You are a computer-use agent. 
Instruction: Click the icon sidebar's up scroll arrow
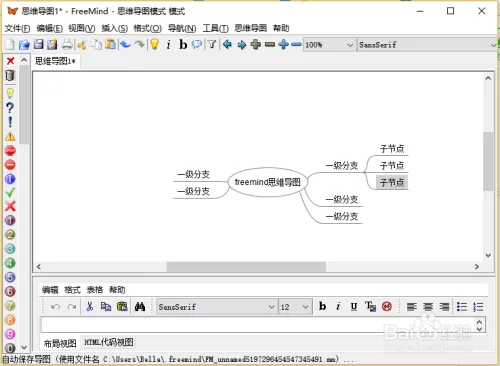[x=24, y=60]
